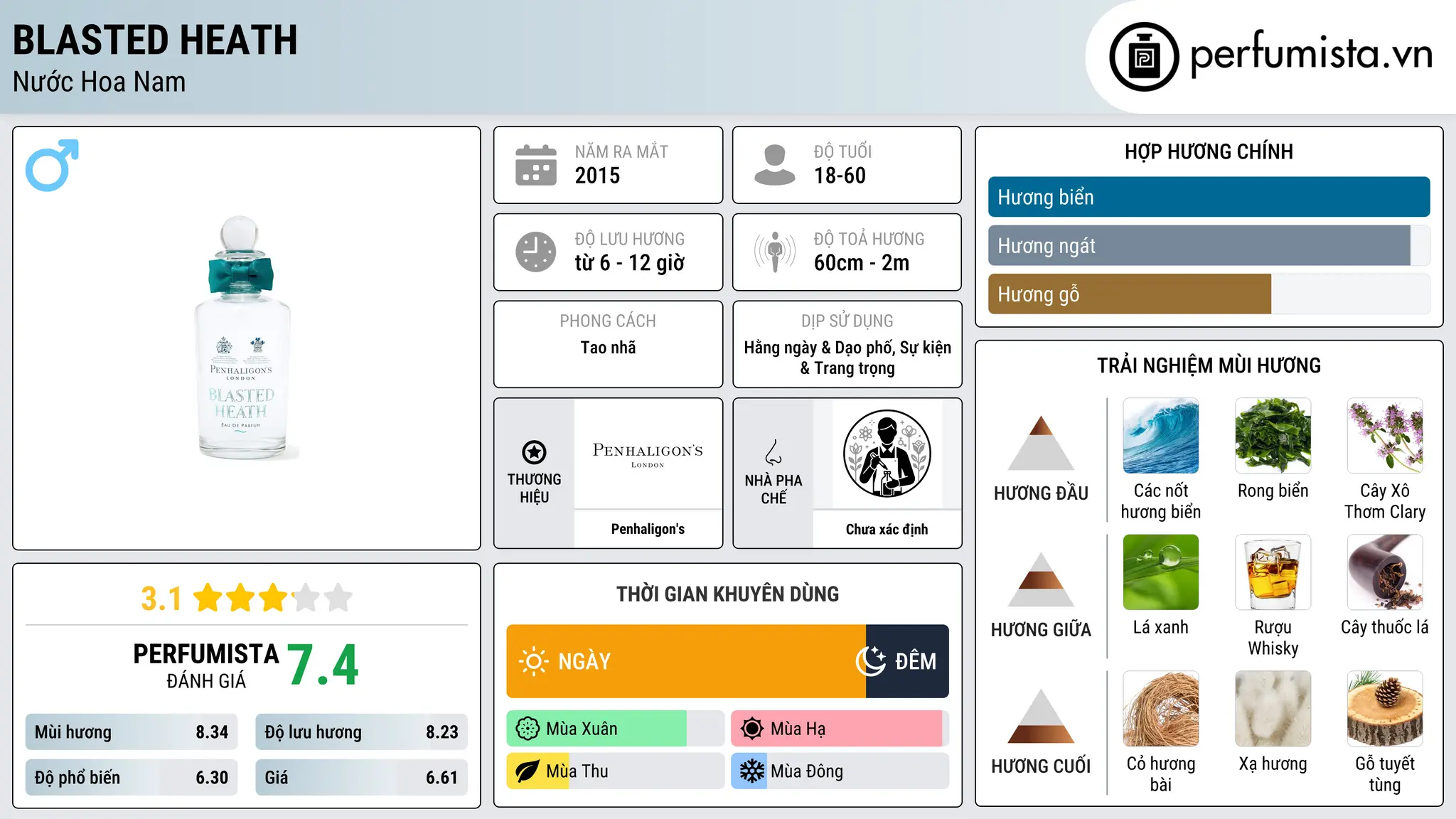The height and width of the screenshot is (819, 1456).
Task: Click the calendar icon beside Năm ra mắt
Action: click(x=536, y=165)
